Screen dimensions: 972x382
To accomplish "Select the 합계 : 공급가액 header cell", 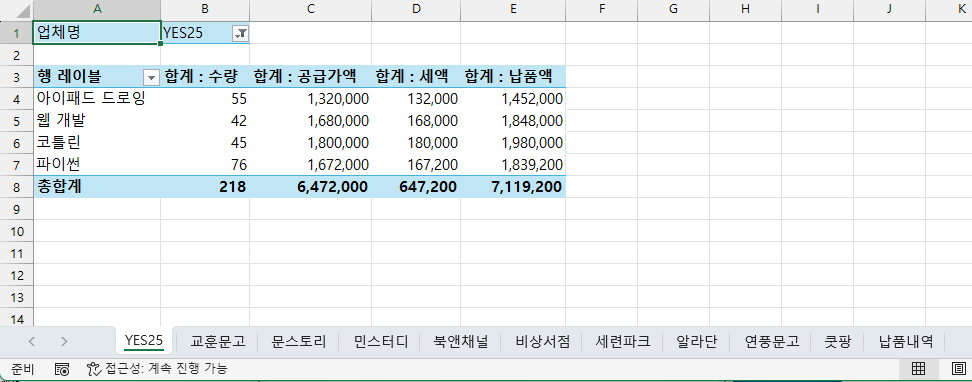I will pos(311,77).
